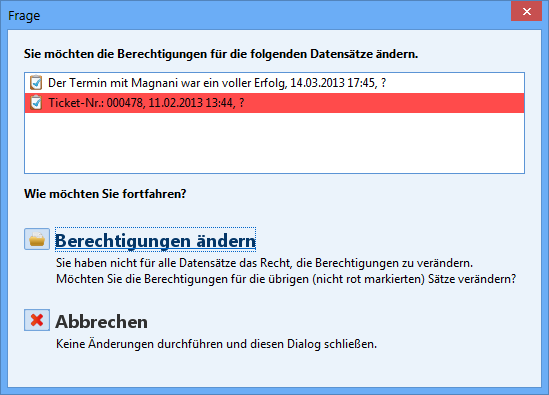Image resolution: width=549 pixels, height=395 pixels.
Task: Close the Frage dialog window
Action: click(527, 11)
